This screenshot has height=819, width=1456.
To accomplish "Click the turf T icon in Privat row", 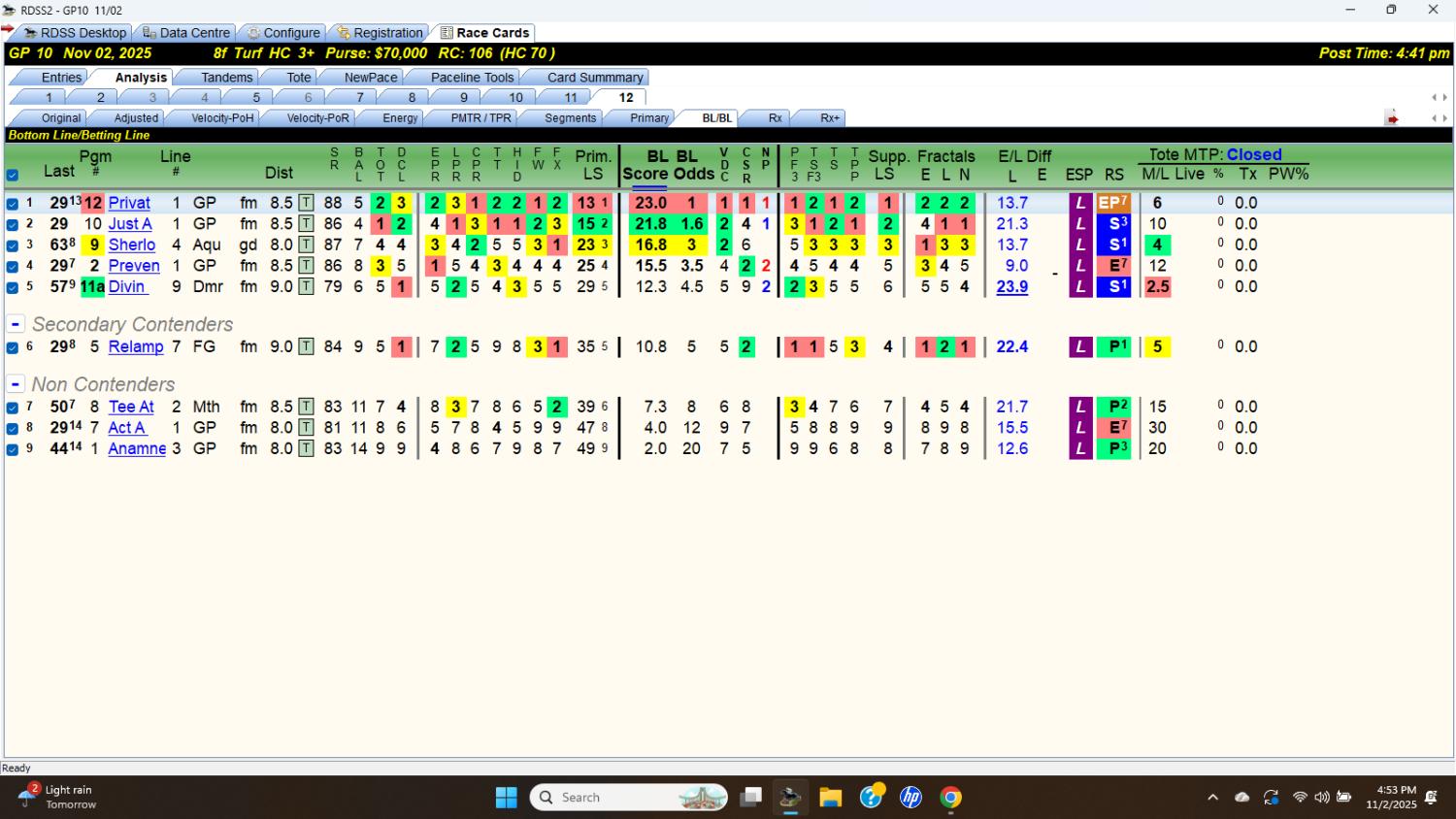I will click(306, 203).
